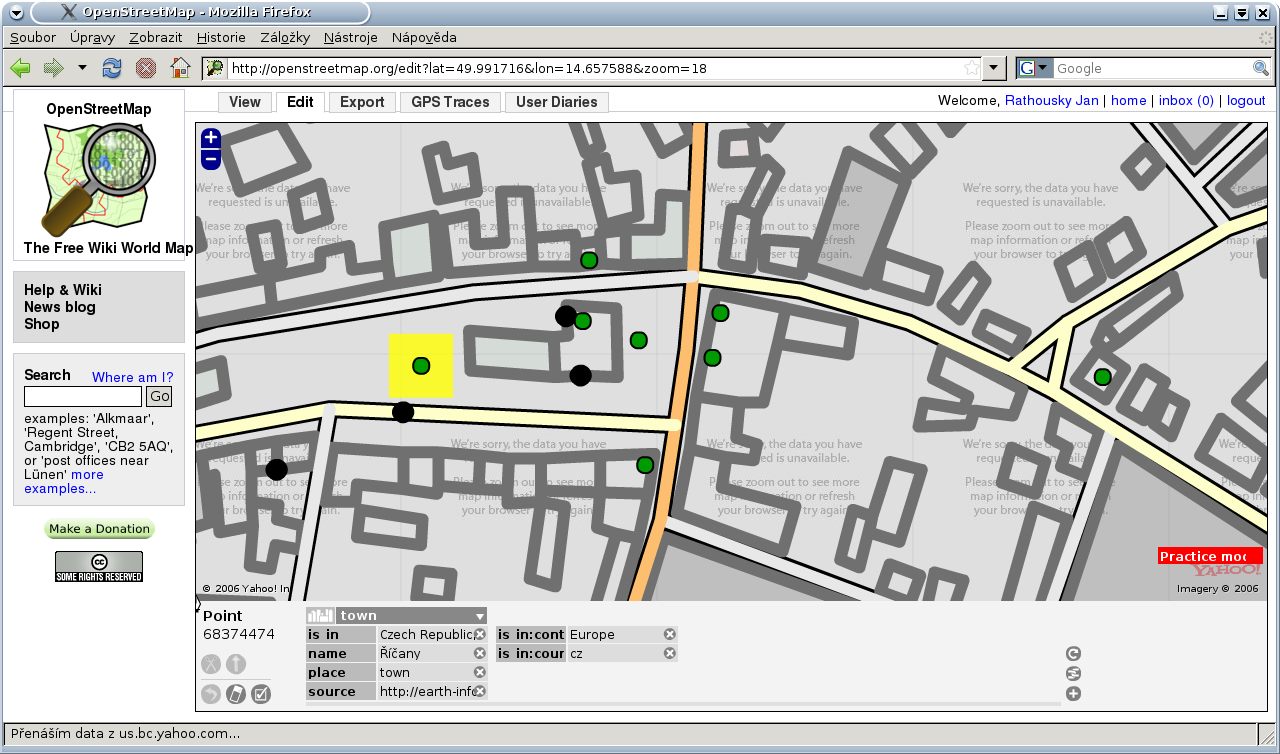
Task: Click the middle round icon above add tag
Action: coord(1073,674)
